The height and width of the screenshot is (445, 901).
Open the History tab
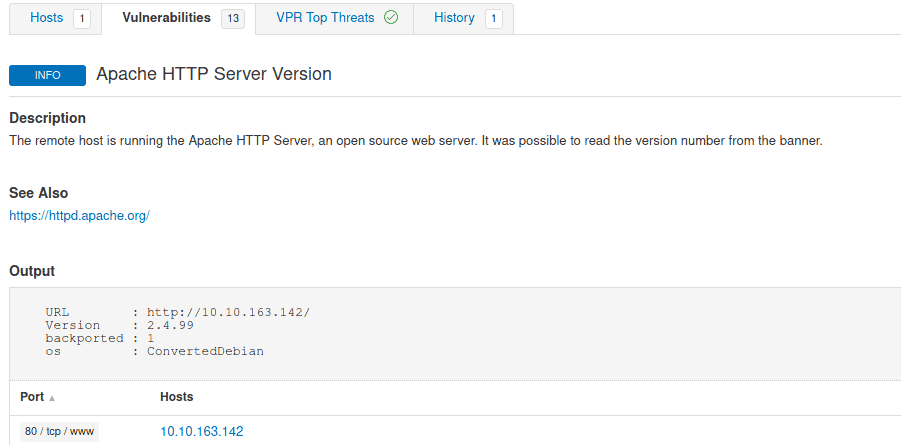(463, 18)
